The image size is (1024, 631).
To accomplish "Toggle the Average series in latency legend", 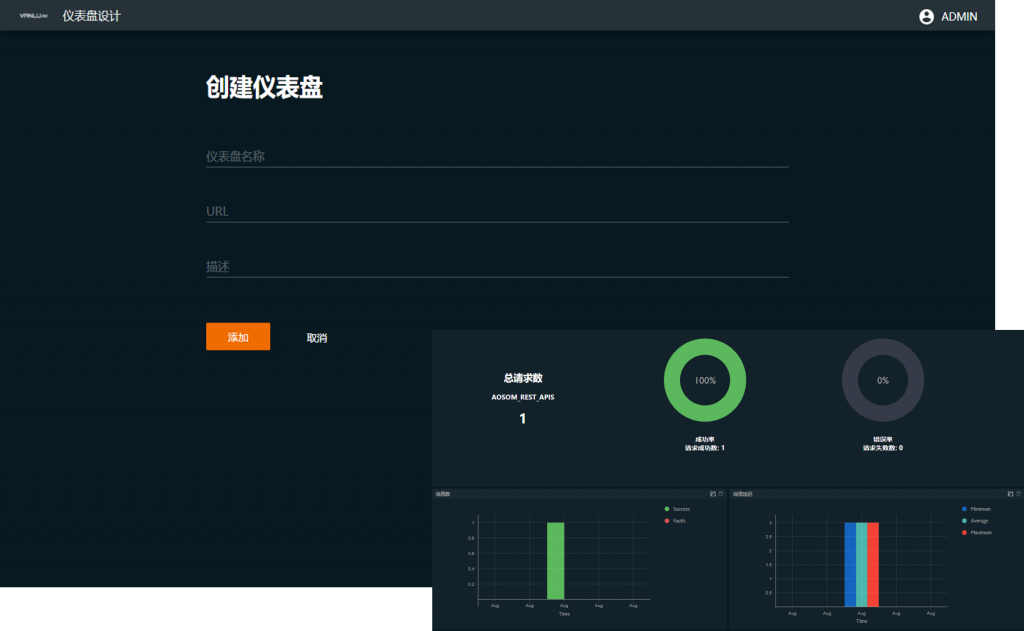I will [974, 521].
